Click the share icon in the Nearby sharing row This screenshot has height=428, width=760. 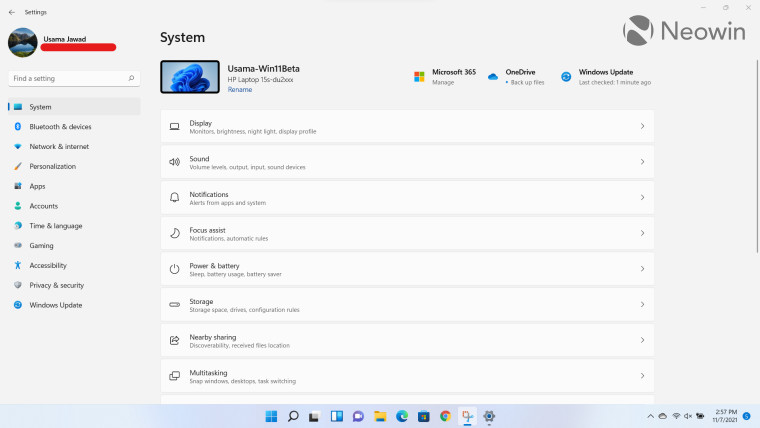point(174,340)
